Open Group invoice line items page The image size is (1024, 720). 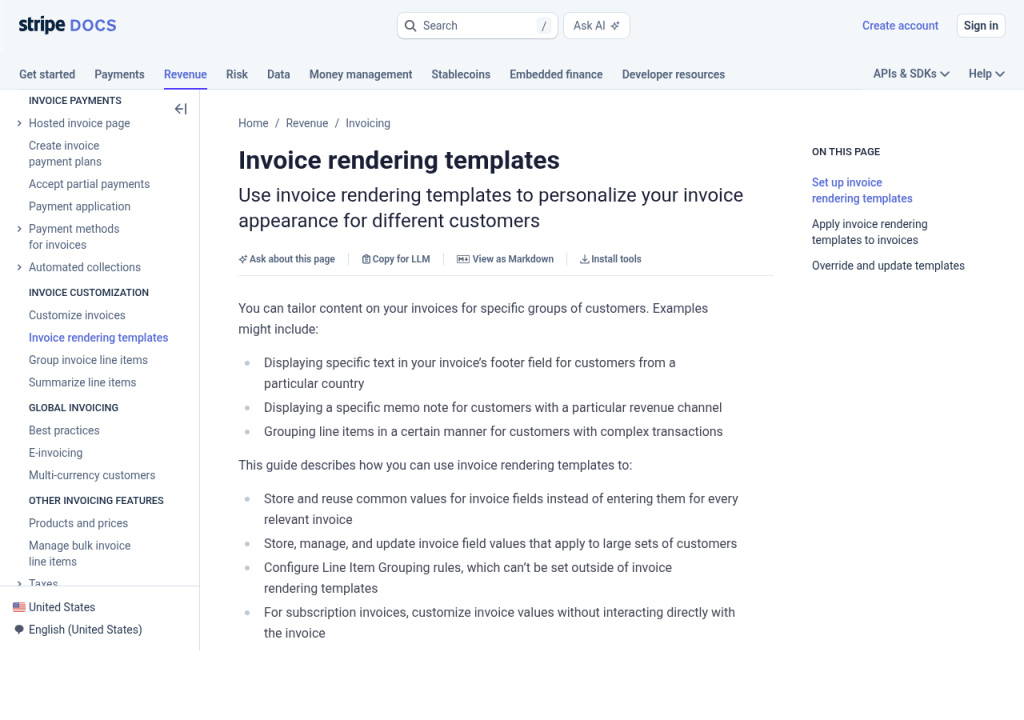coord(88,360)
